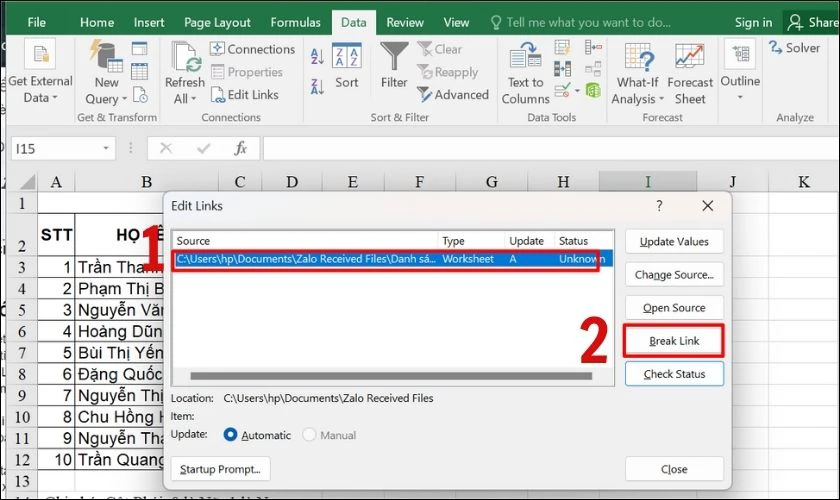Screen dimensions: 840x500
Task: Click the Share button
Action: click(x=812, y=23)
